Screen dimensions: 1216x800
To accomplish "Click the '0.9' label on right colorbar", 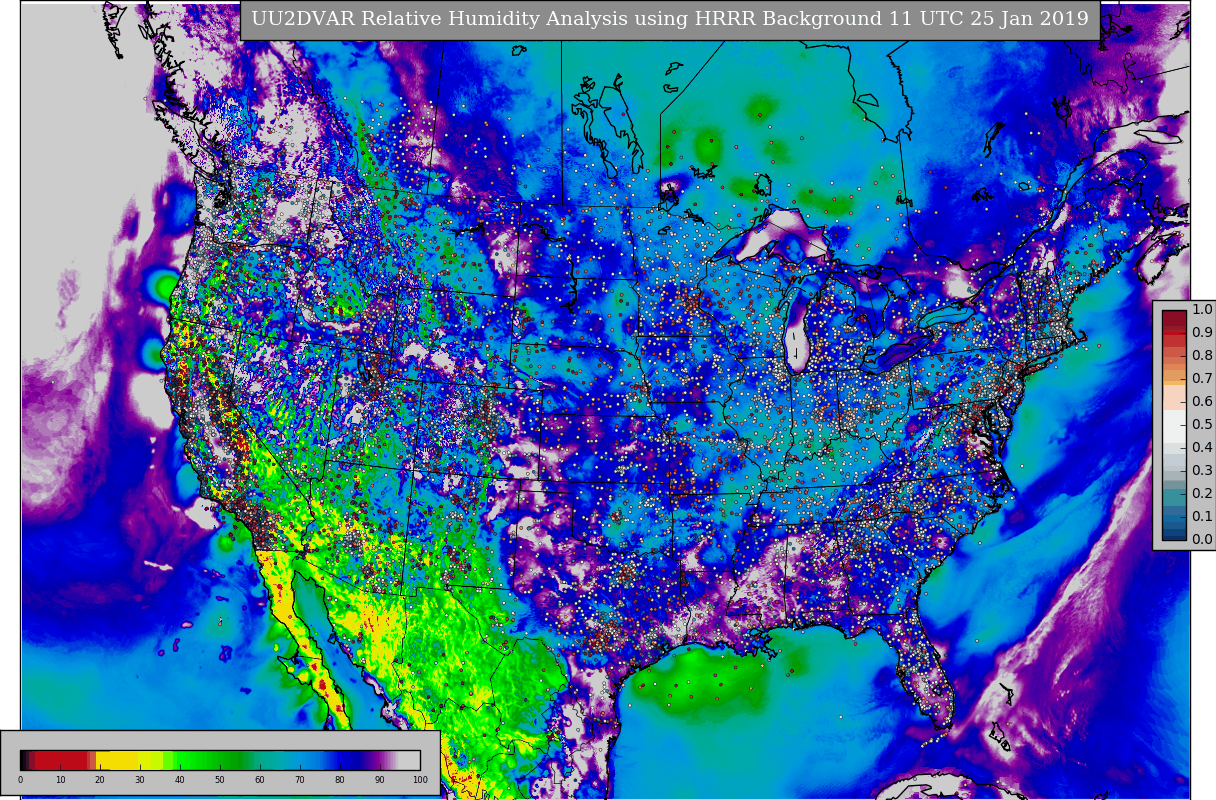I will [1202, 333].
